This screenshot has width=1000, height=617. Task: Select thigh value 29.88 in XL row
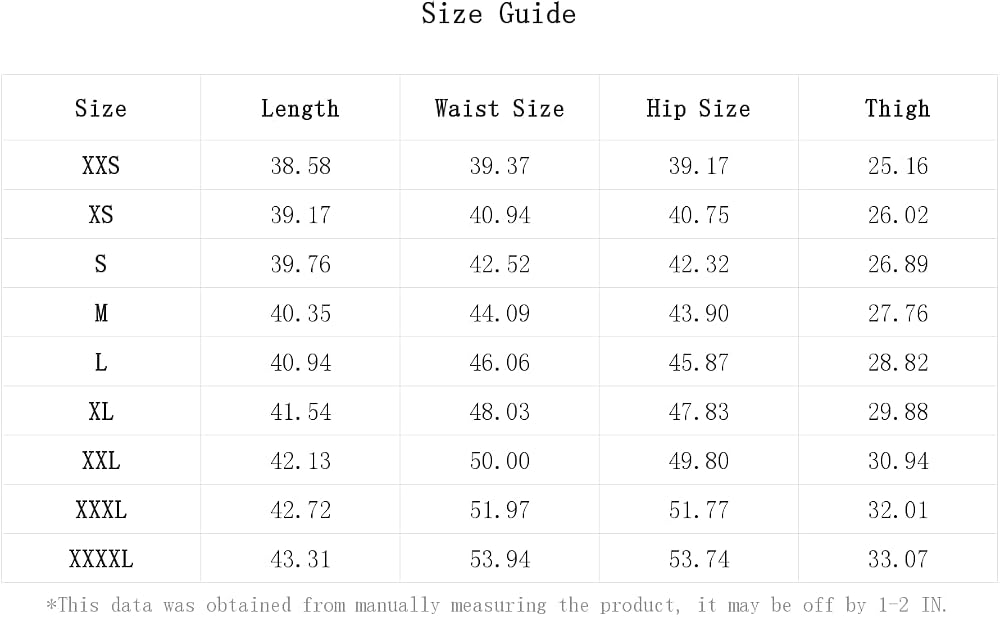pyautogui.click(x=897, y=412)
